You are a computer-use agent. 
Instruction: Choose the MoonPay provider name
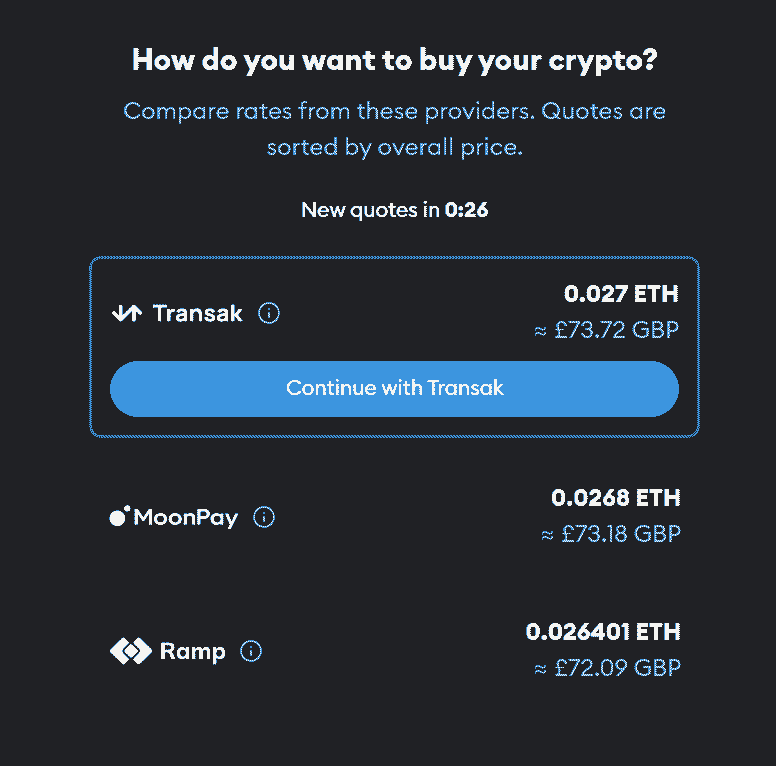[x=186, y=517]
